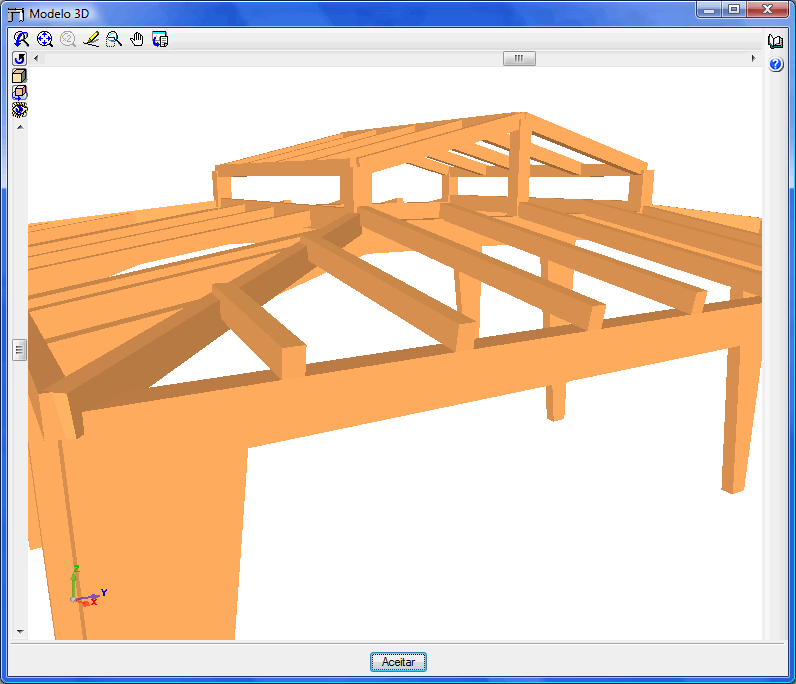Open the book manual icon
The height and width of the screenshot is (684, 796).
click(775, 42)
